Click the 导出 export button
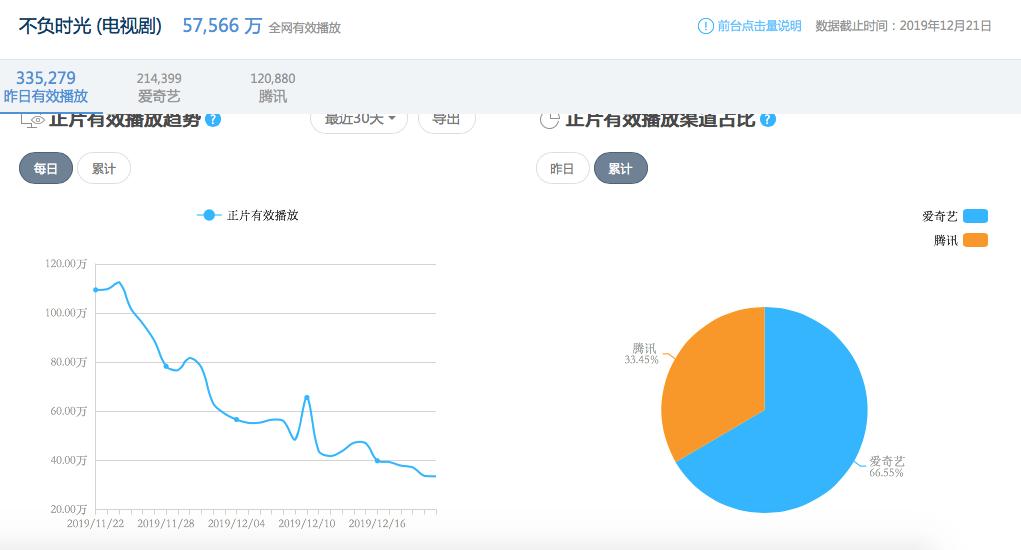Screen dimensions: 1021x550 pyautogui.click(x=447, y=120)
